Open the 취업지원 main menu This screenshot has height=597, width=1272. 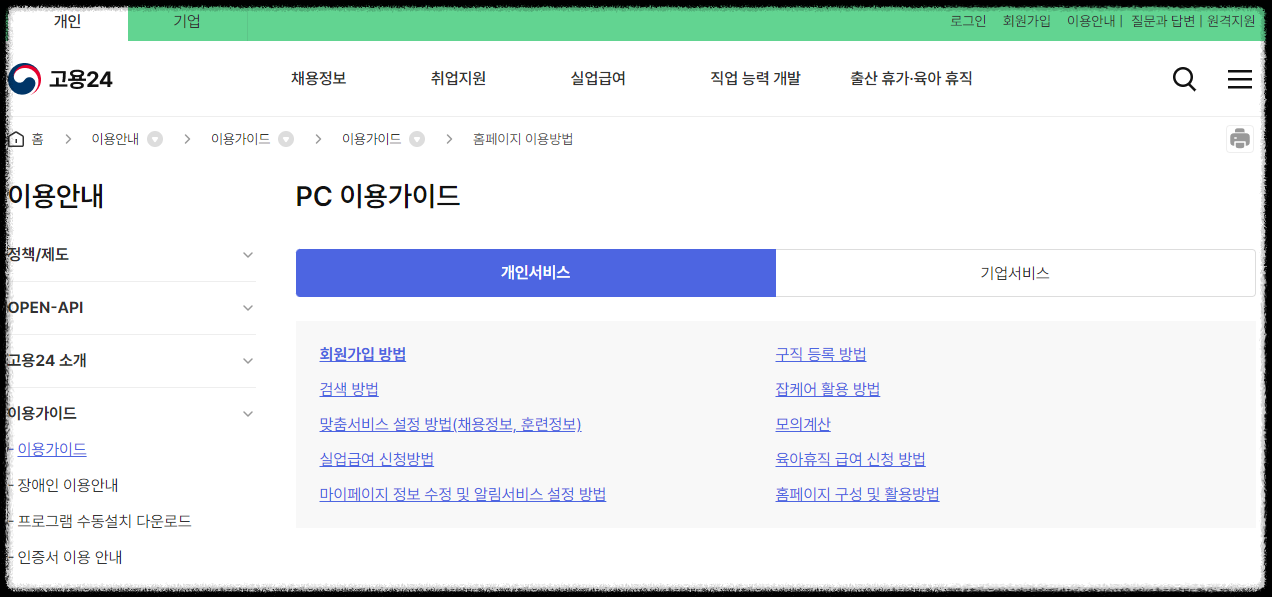pyautogui.click(x=458, y=78)
